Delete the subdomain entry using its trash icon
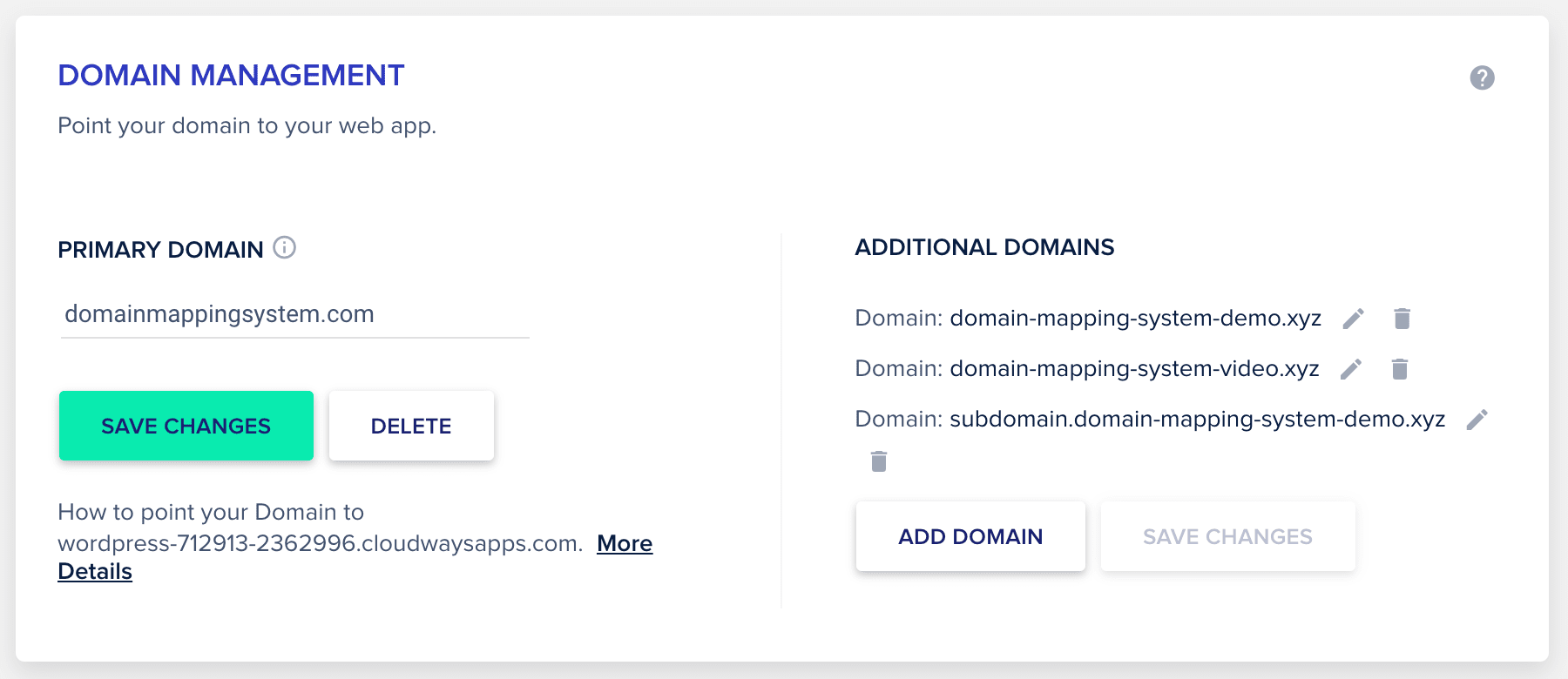1568x679 pixels. point(879,461)
